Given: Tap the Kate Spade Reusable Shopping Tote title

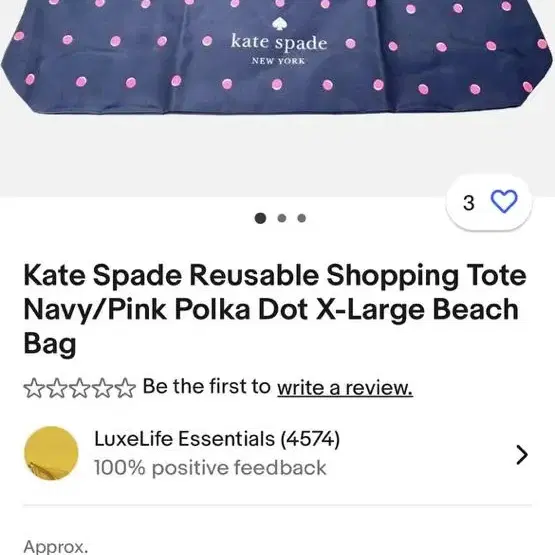Looking at the screenshot, I should point(275,309).
